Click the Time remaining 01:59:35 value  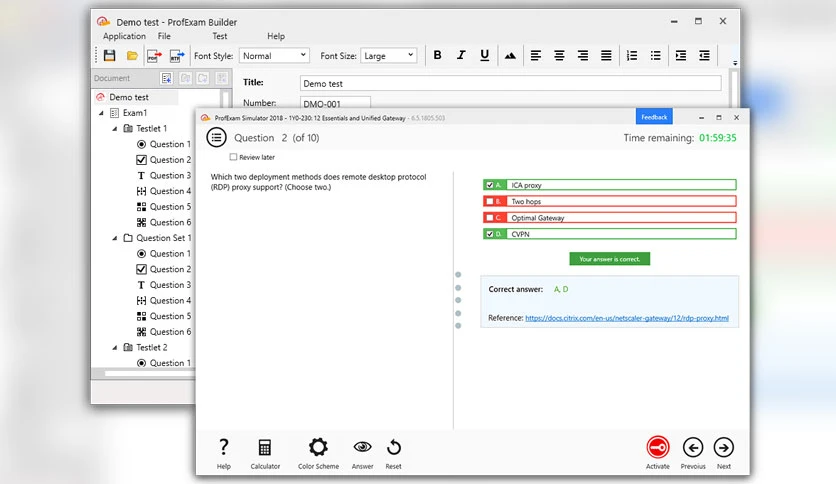point(718,138)
